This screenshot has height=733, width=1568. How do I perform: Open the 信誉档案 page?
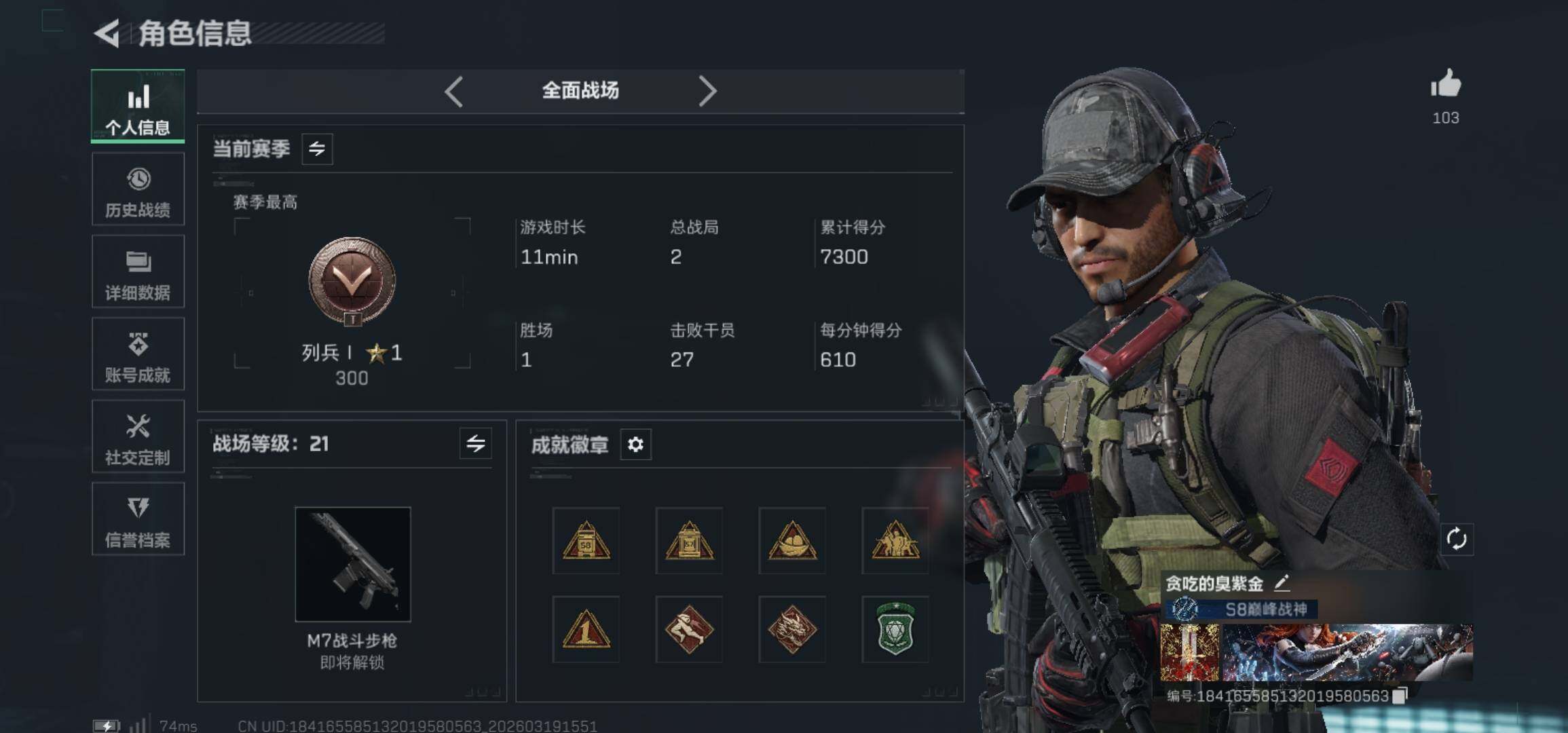(x=138, y=519)
